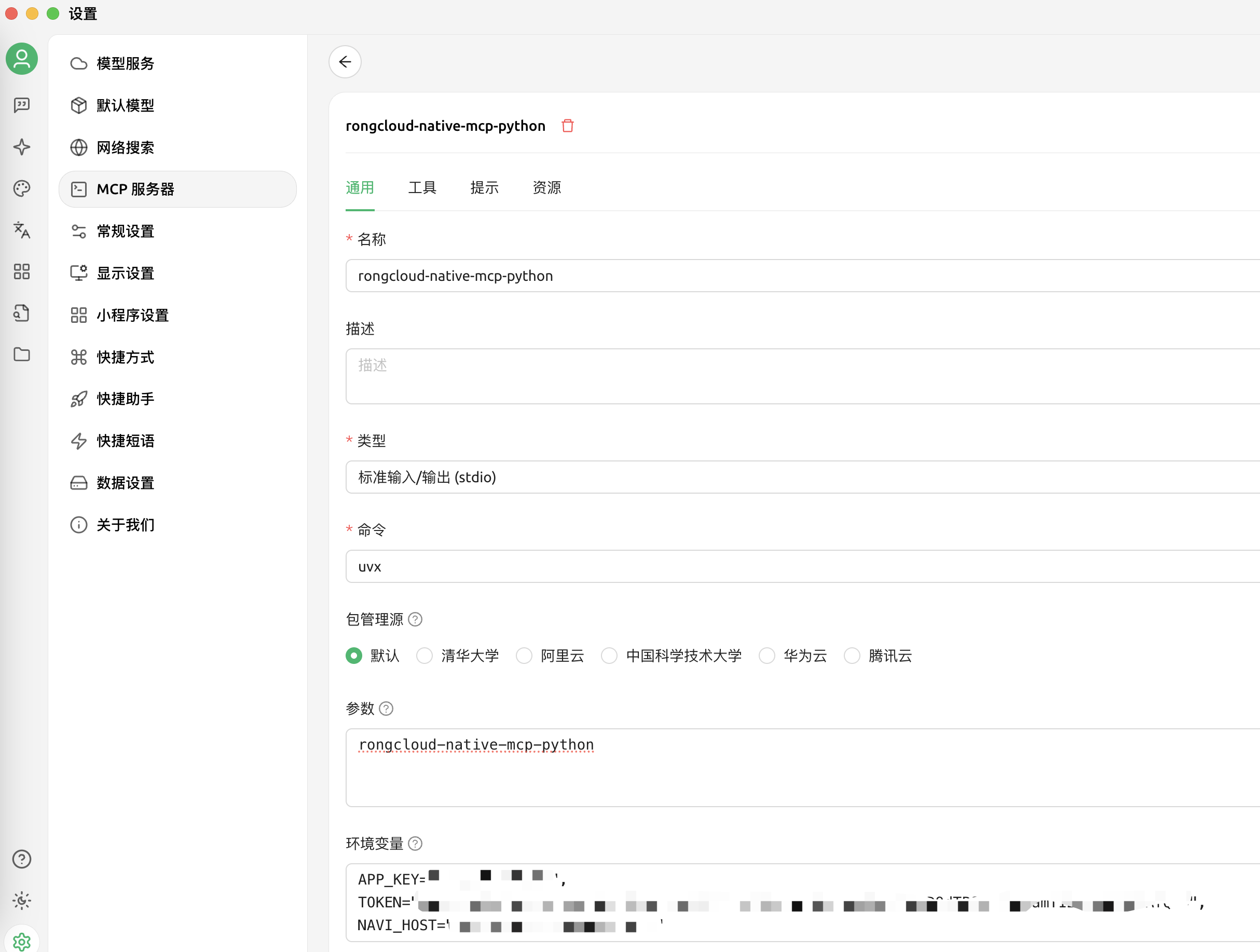1260x952 pixels.
Task: Open the mini apps grid sidebar icon
Action: pyautogui.click(x=22, y=271)
